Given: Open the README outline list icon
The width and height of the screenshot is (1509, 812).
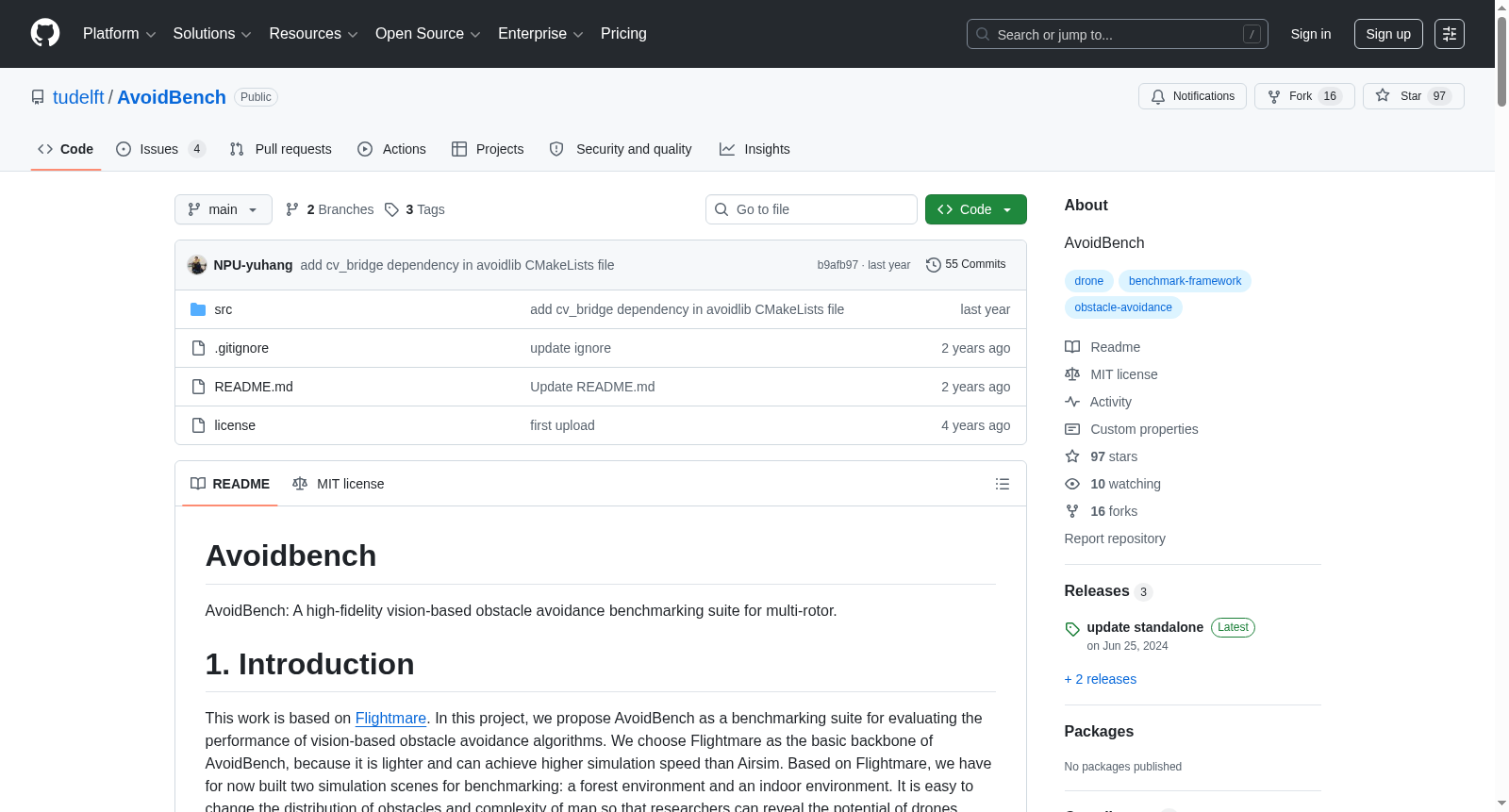Looking at the screenshot, I should 1003,484.
